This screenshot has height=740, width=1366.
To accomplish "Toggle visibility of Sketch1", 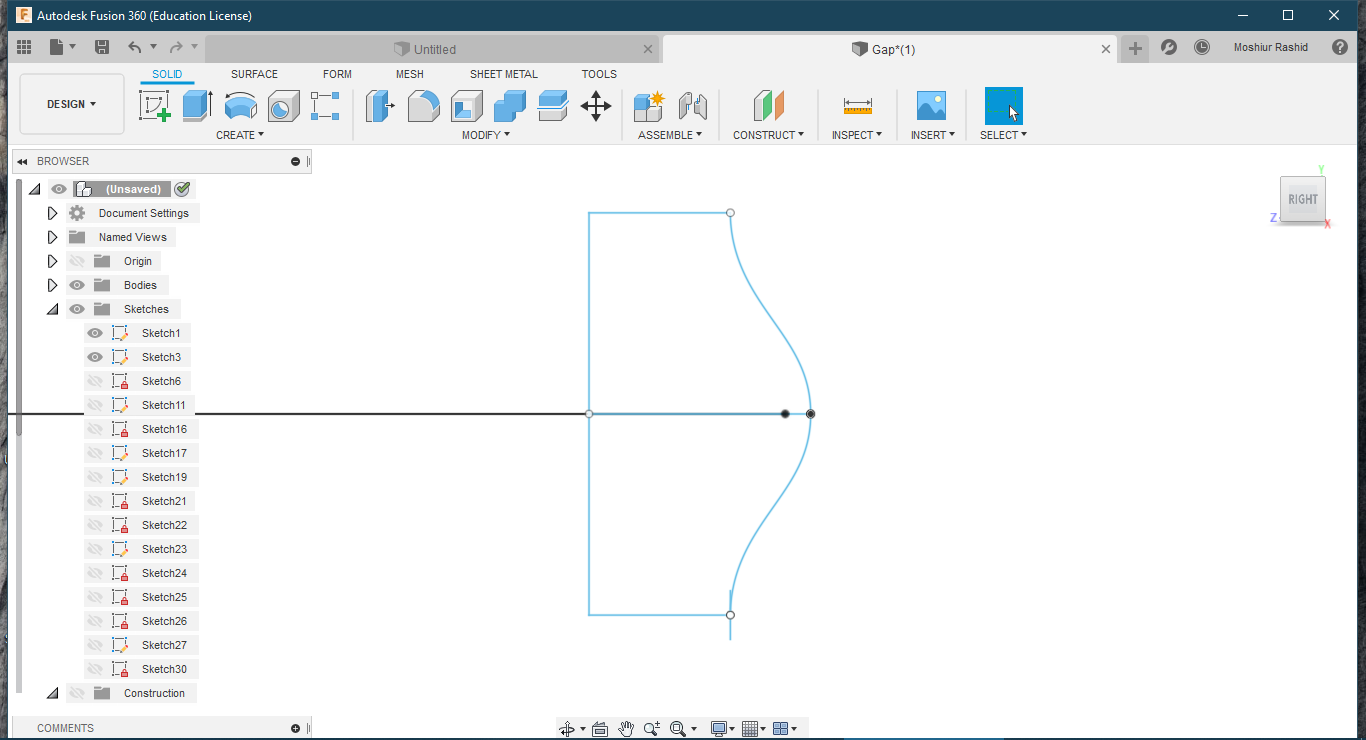I will (x=94, y=332).
